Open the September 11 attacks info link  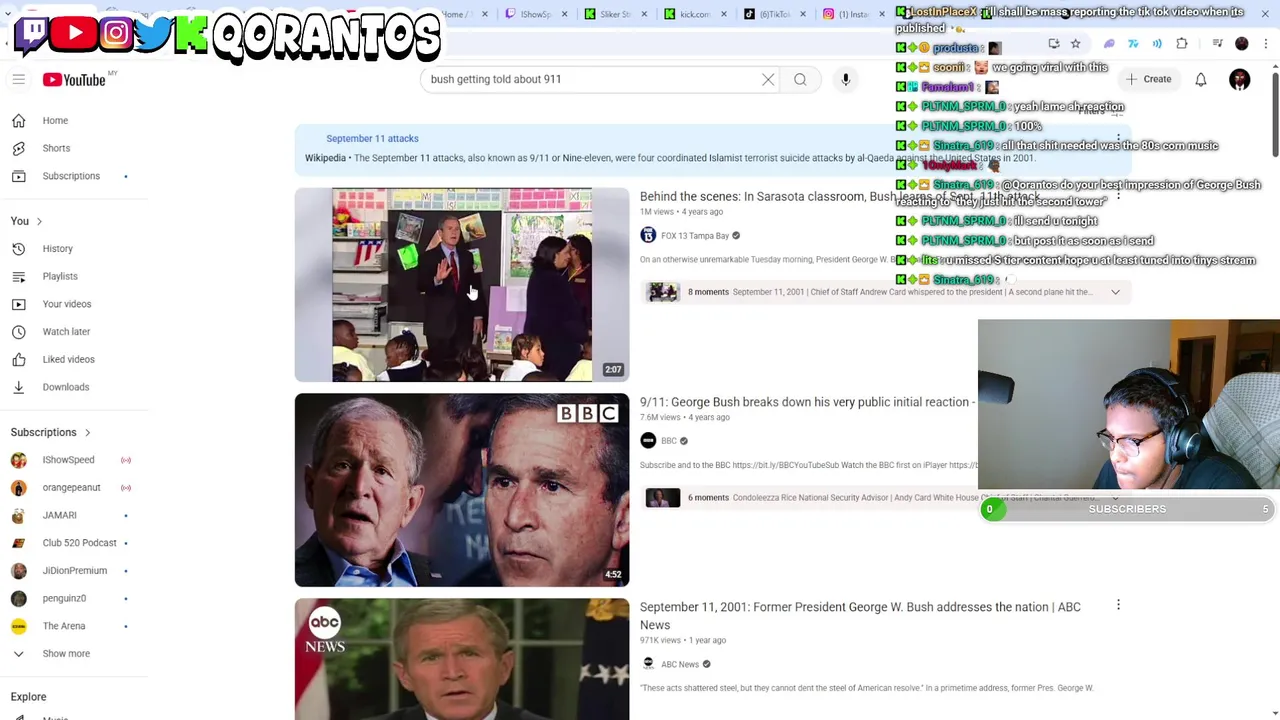click(x=372, y=138)
